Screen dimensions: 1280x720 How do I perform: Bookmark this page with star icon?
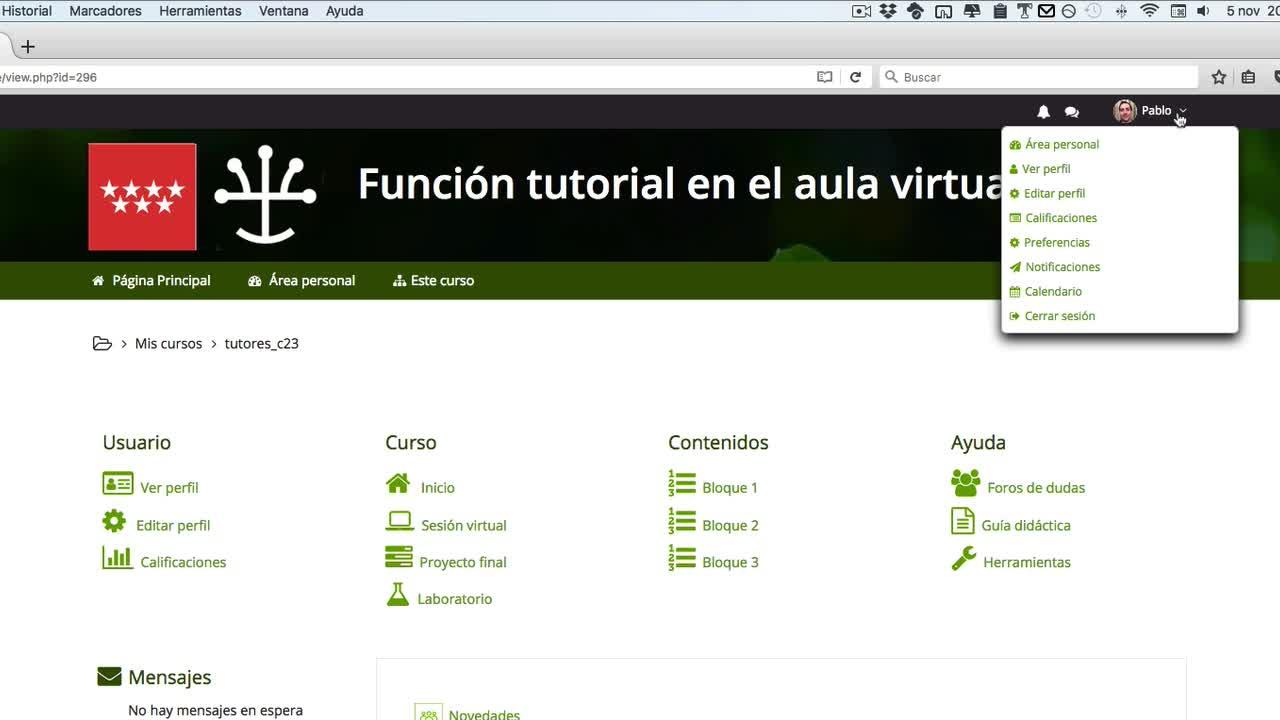tap(1219, 77)
